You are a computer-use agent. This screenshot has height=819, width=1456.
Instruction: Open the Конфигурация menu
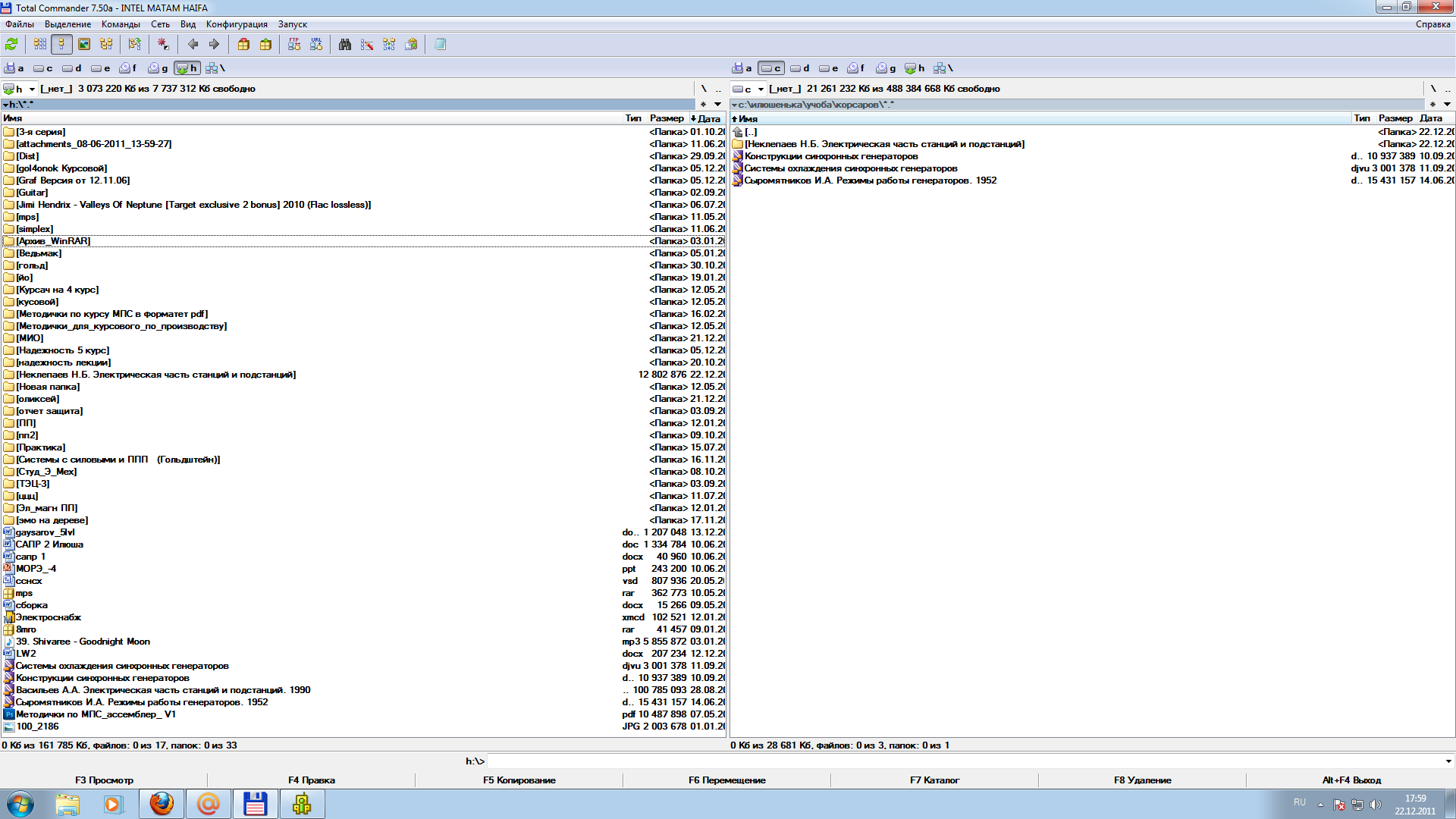[x=237, y=24]
